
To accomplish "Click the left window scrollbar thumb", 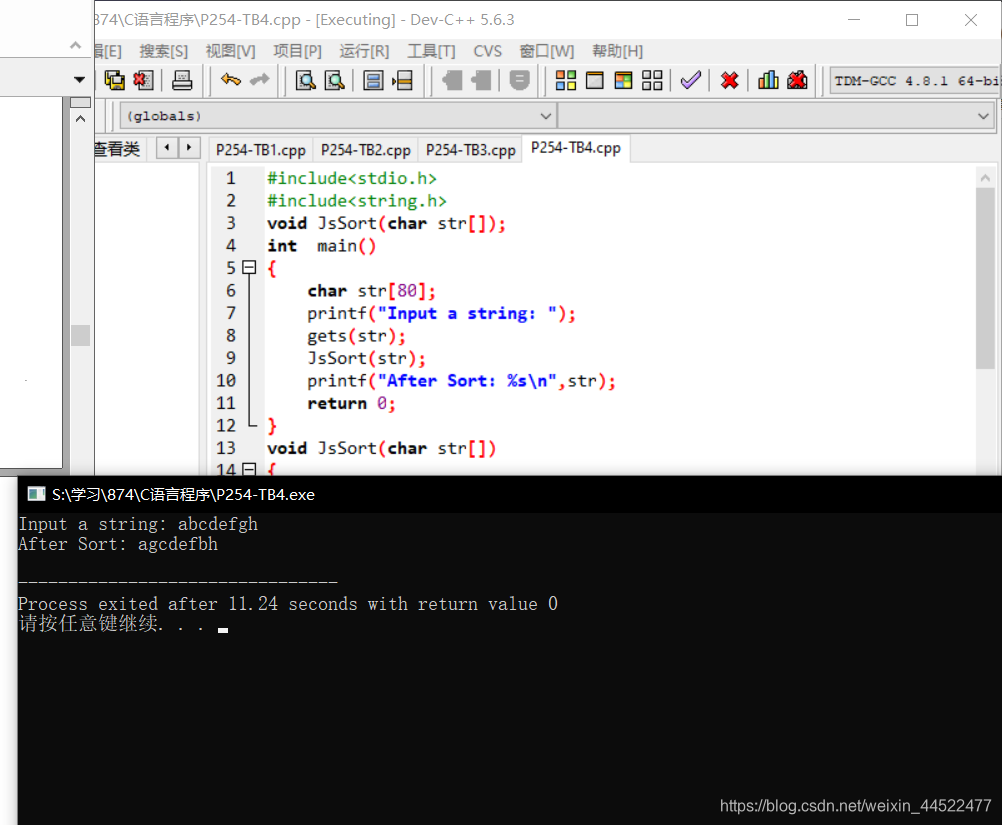I will [81, 335].
